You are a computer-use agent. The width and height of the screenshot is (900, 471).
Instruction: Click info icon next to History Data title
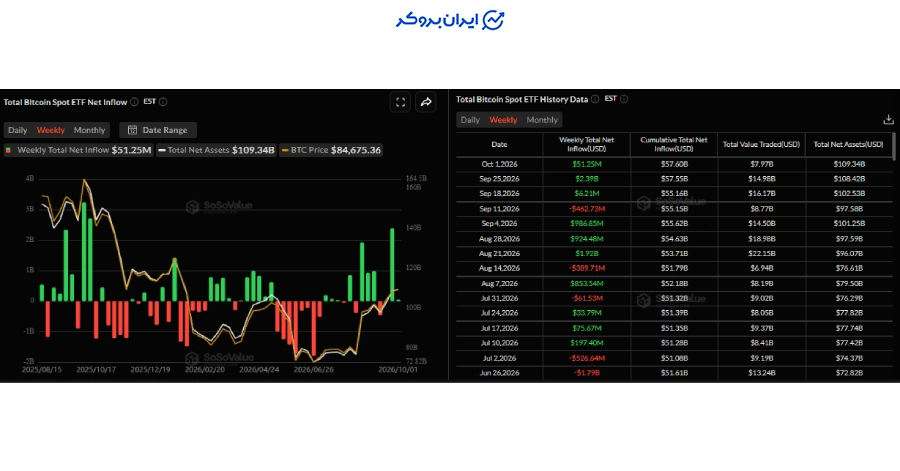pyautogui.click(x=595, y=99)
